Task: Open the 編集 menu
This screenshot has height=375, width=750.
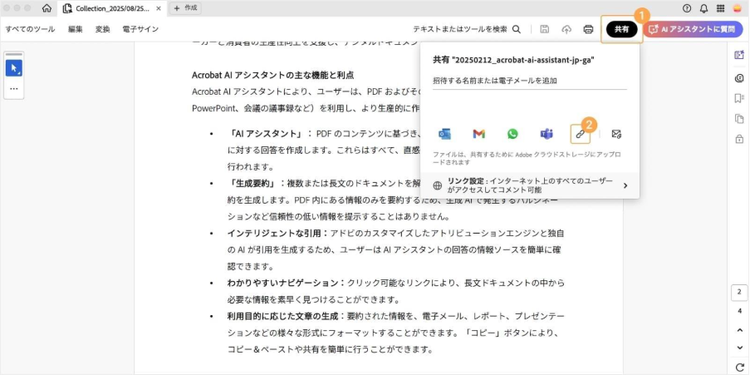Action: pos(75,29)
